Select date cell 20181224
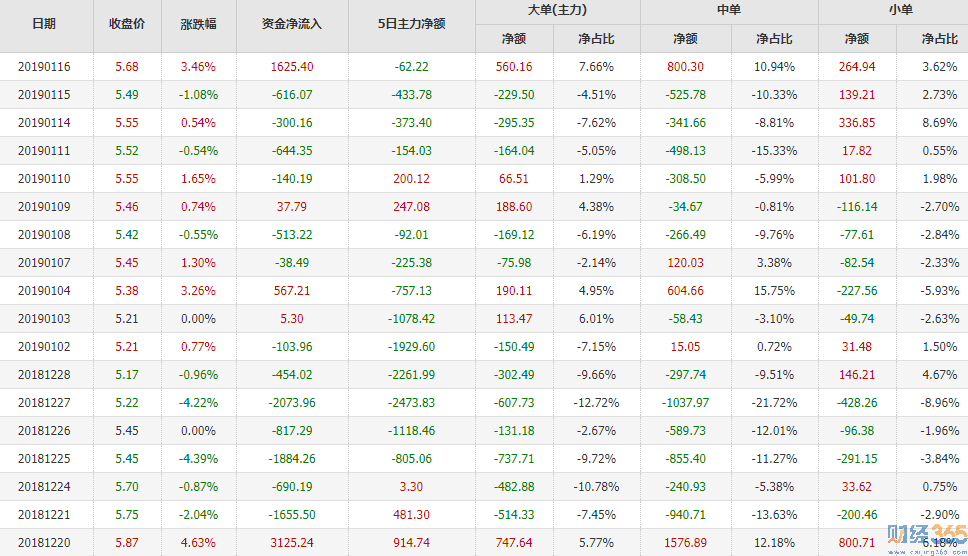 [44, 487]
